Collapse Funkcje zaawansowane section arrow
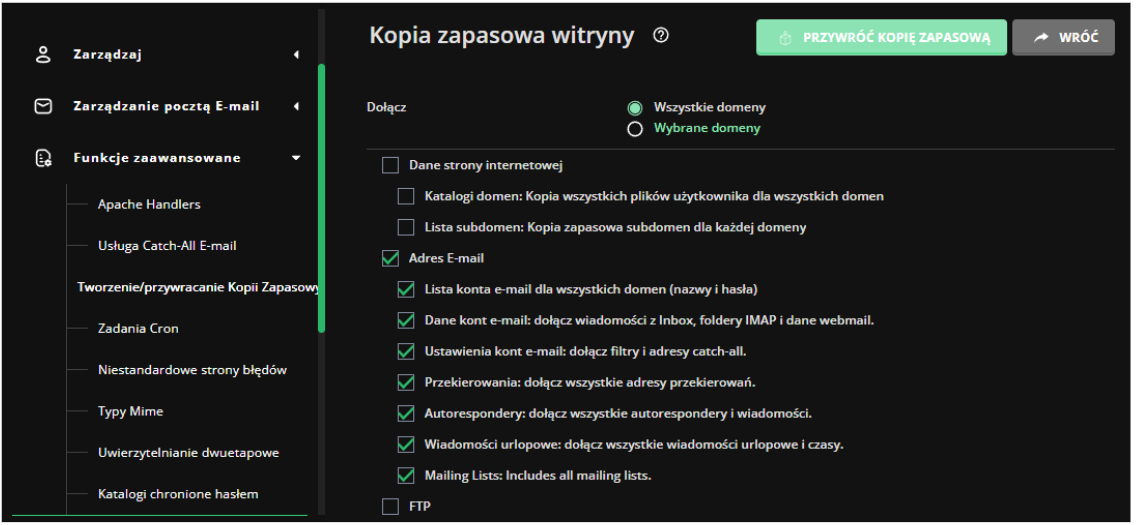This screenshot has height=525, width=1136. coord(296,158)
